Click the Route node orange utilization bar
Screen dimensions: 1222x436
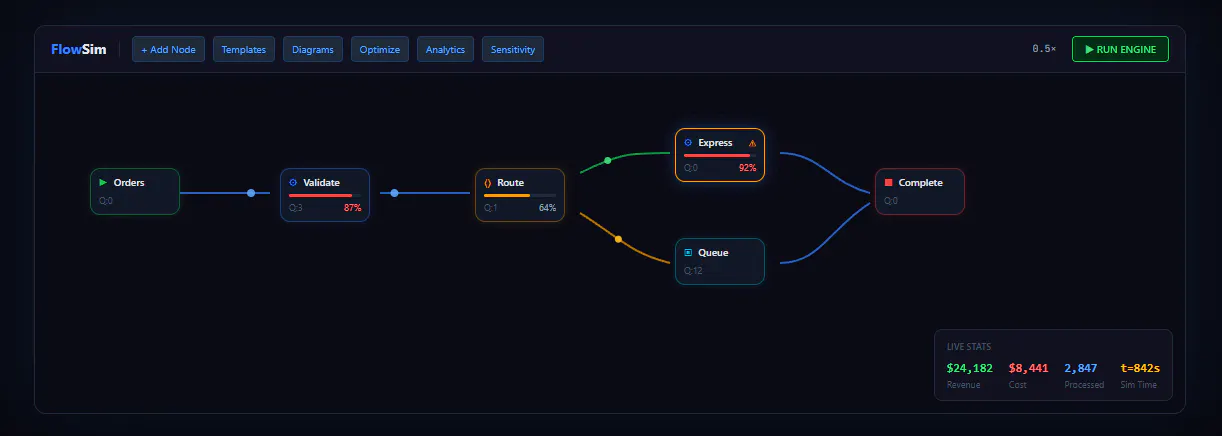pyautogui.click(x=507, y=195)
